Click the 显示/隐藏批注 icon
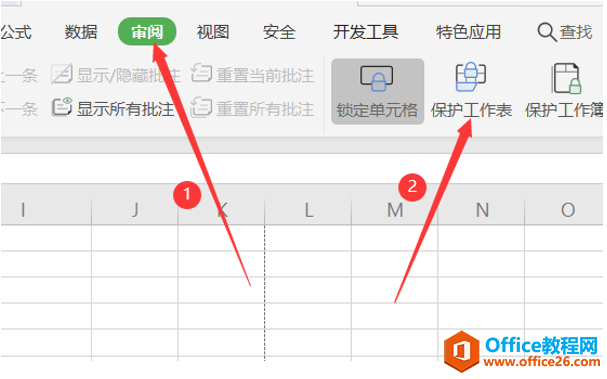 pos(62,74)
